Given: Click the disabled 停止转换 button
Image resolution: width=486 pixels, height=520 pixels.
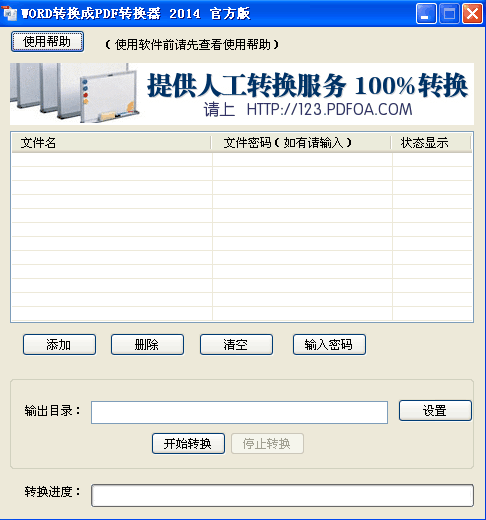Looking at the screenshot, I should point(267,444).
